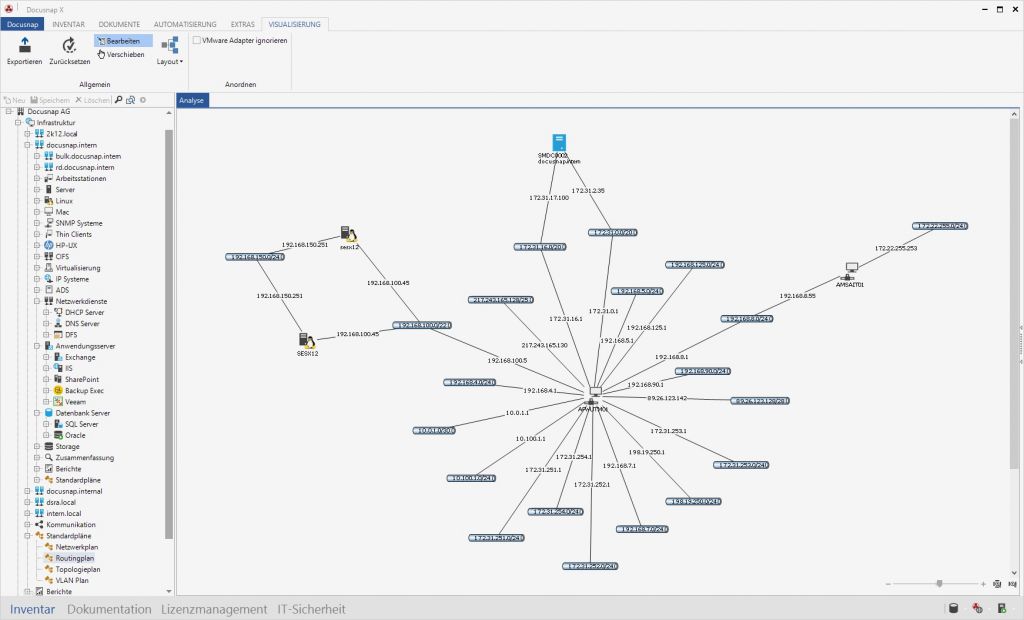Click the Zurücksetzen icon
This screenshot has width=1024, height=620.
[x=68, y=50]
